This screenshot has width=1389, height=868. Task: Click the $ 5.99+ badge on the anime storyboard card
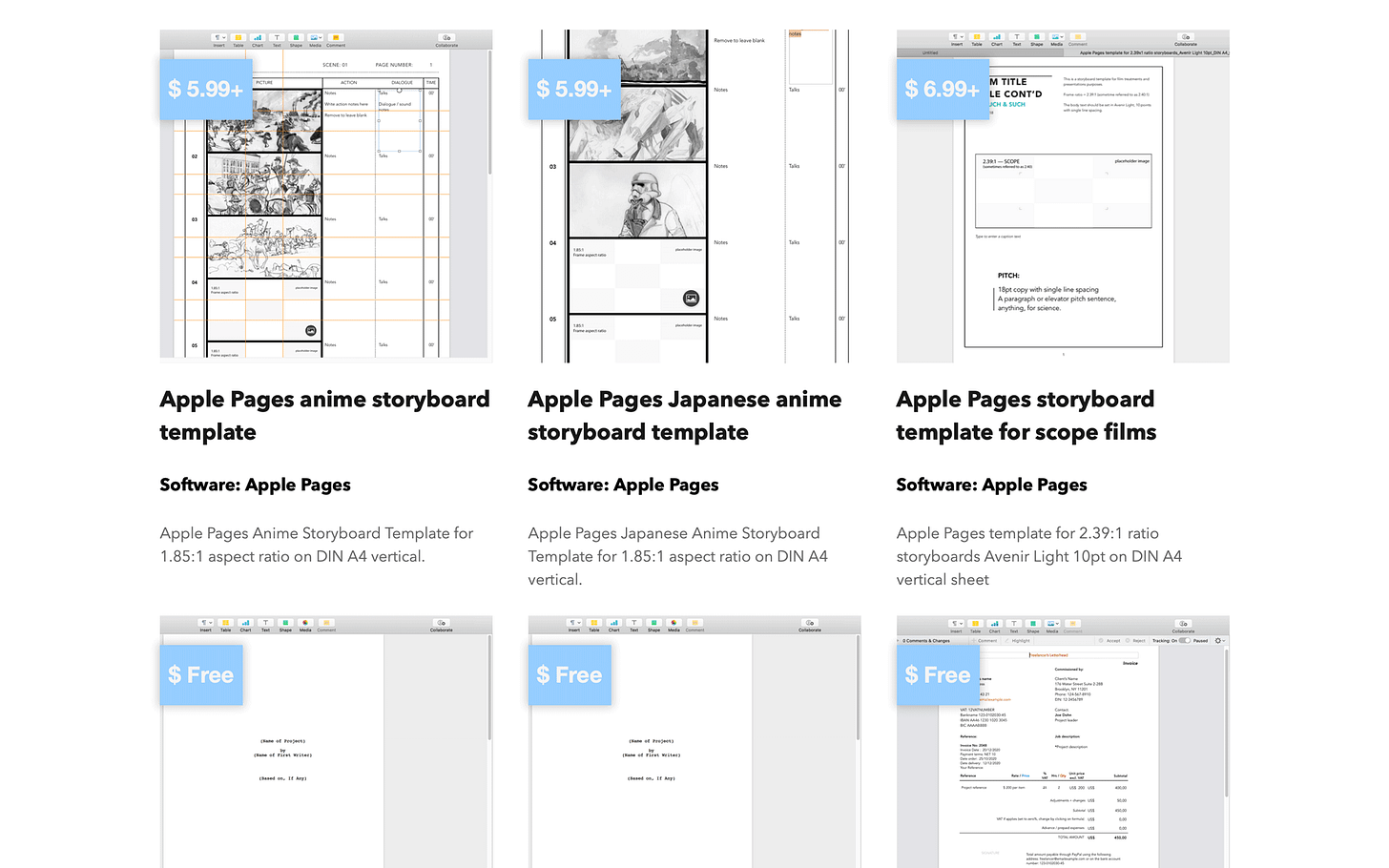(206, 89)
